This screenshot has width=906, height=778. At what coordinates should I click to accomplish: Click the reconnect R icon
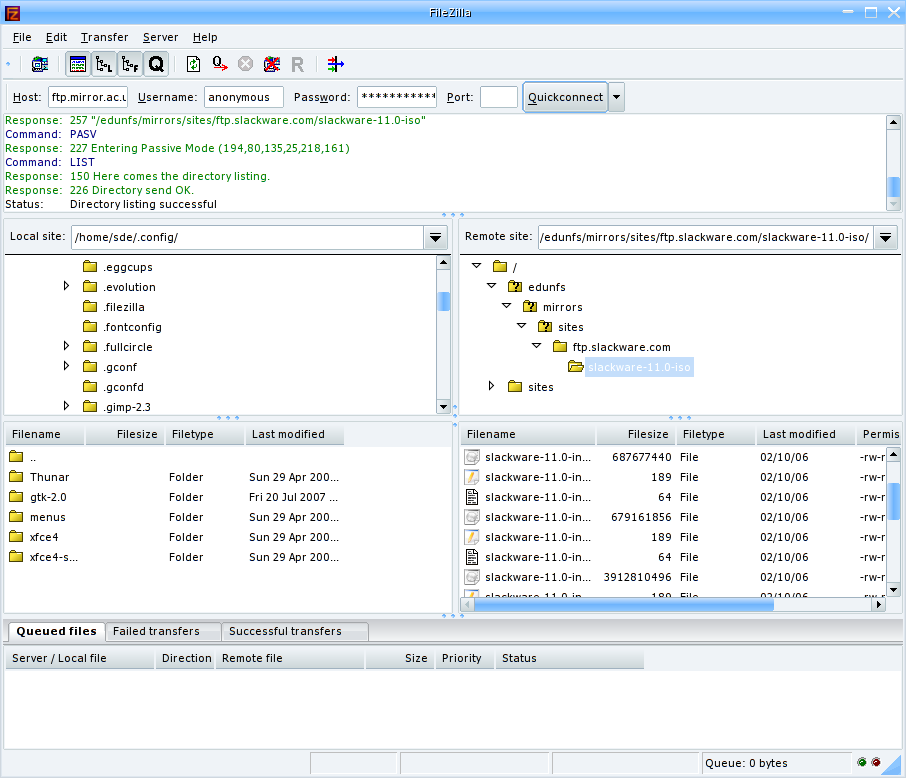[298, 64]
